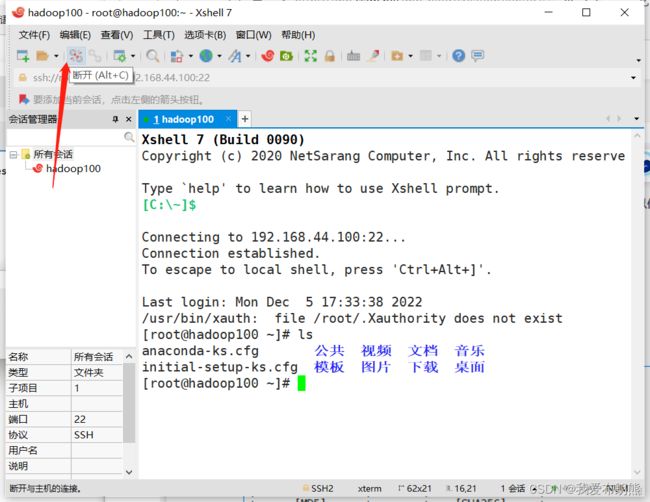The width and height of the screenshot is (650, 502).
Task: Click terminal scrollbar up arrow
Action: pos(637,136)
